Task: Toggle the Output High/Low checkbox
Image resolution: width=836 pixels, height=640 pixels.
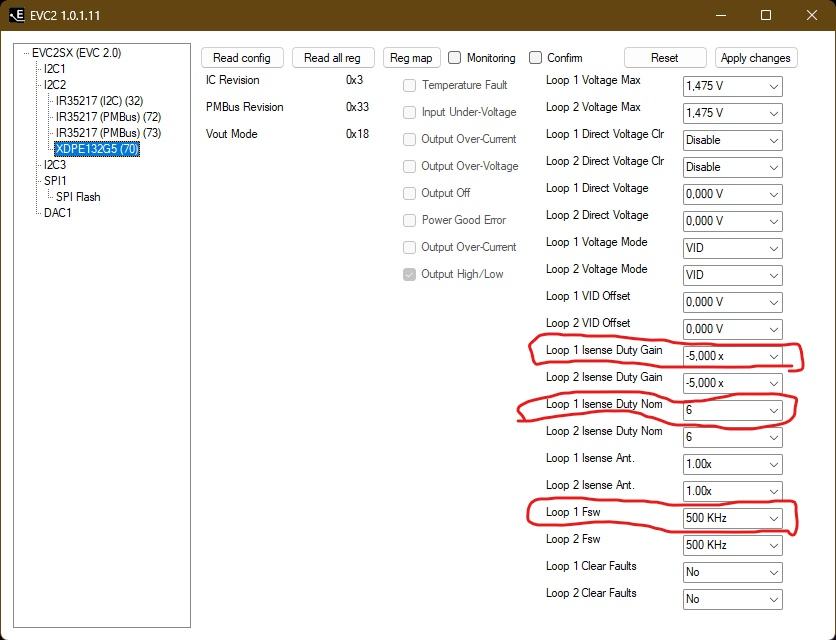Action: click(x=409, y=274)
